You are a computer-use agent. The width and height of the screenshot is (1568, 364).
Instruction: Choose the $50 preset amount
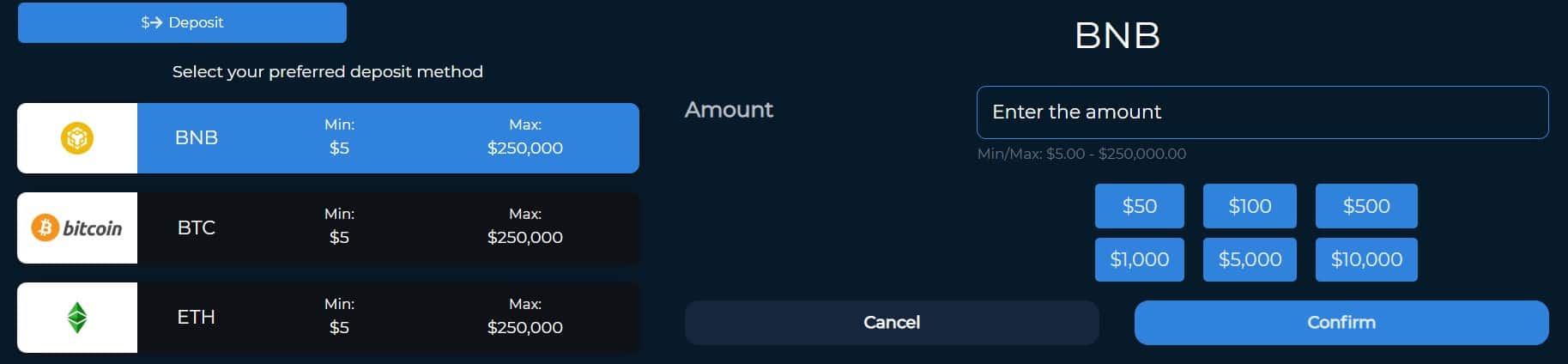(x=1139, y=206)
